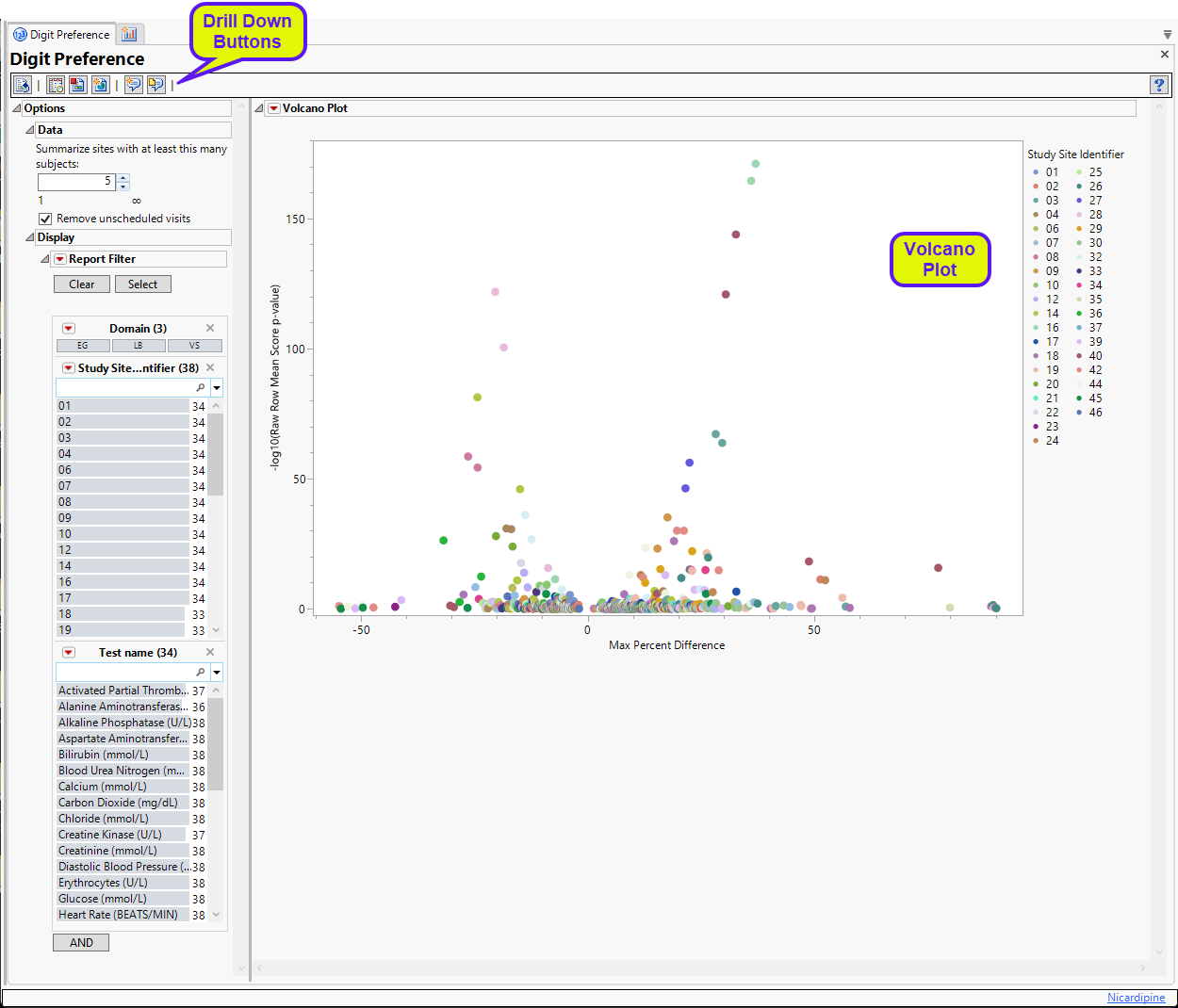This screenshot has height=1008, width=1178.
Task: Collapse the Options section disclosure triangle
Action: 17,108
